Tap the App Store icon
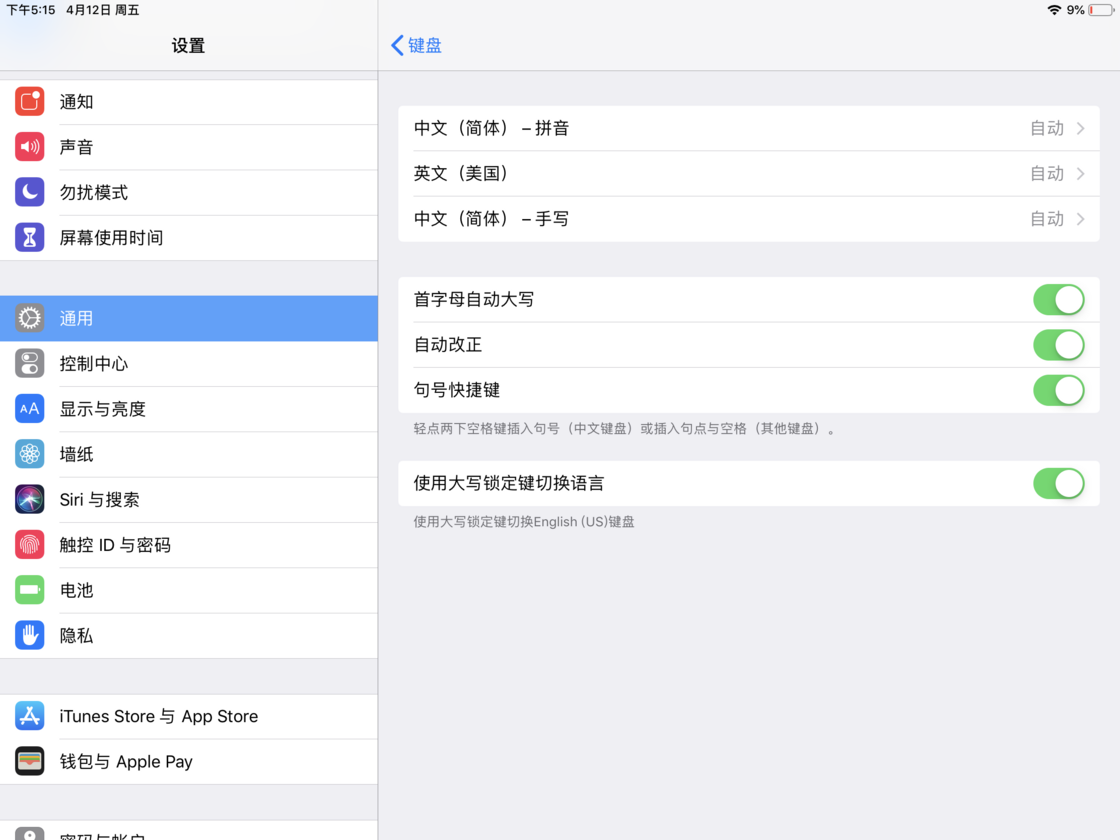This screenshot has height=840, width=1120. coord(29,716)
